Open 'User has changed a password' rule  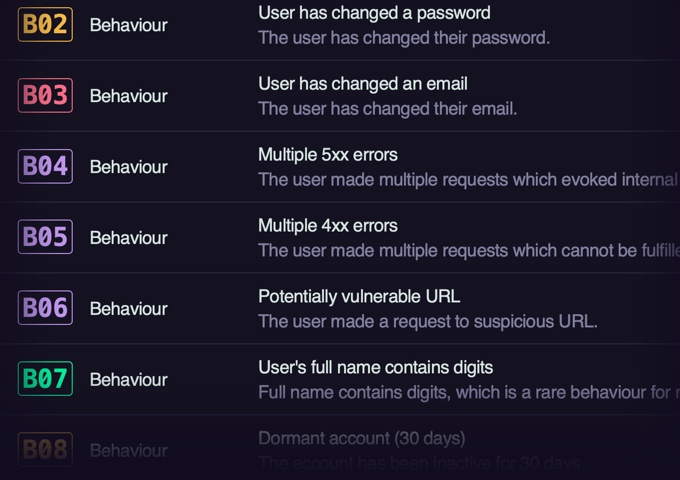[x=374, y=13]
